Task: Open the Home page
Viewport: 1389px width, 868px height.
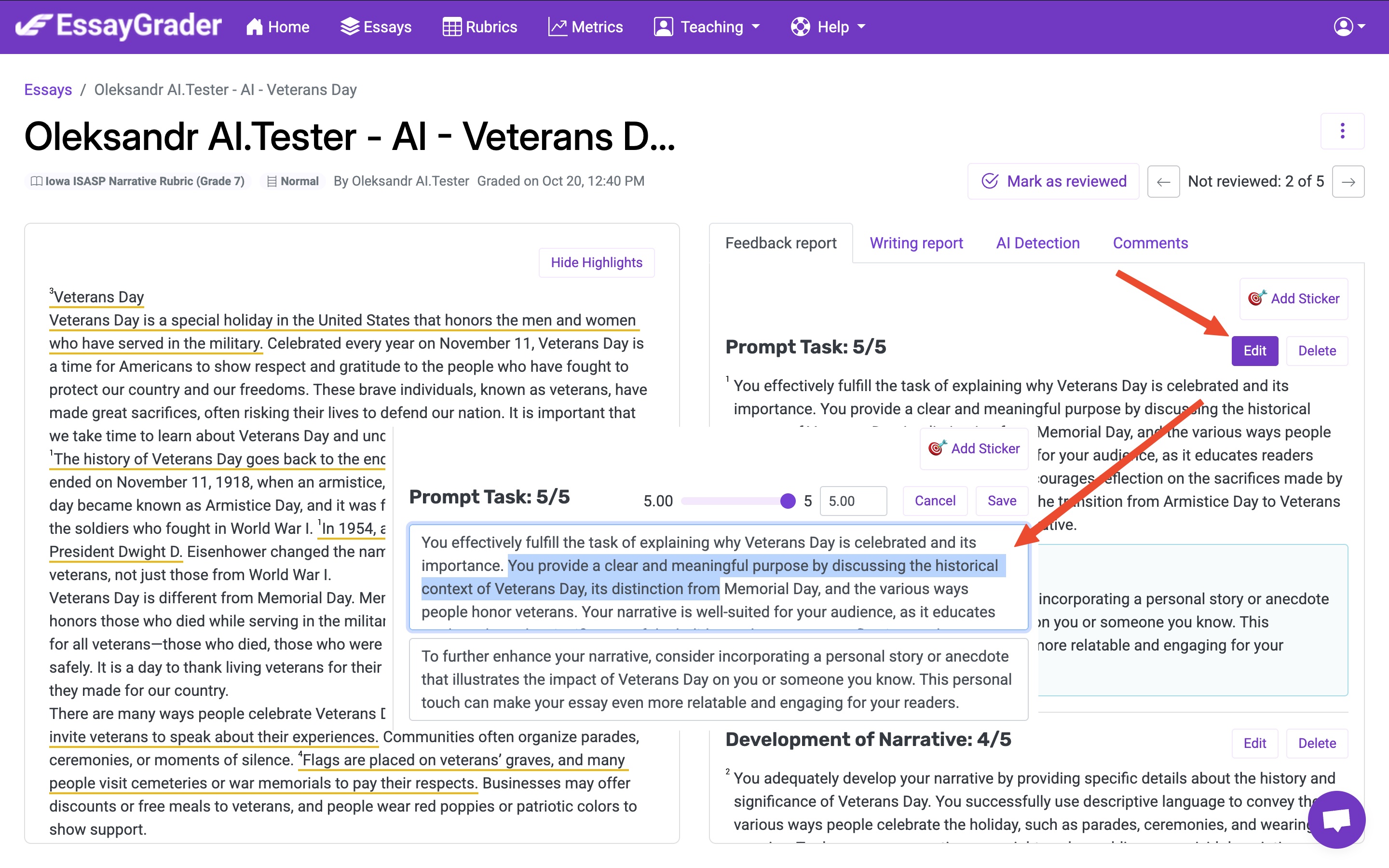Action: pyautogui.click(x=278, y=27)
